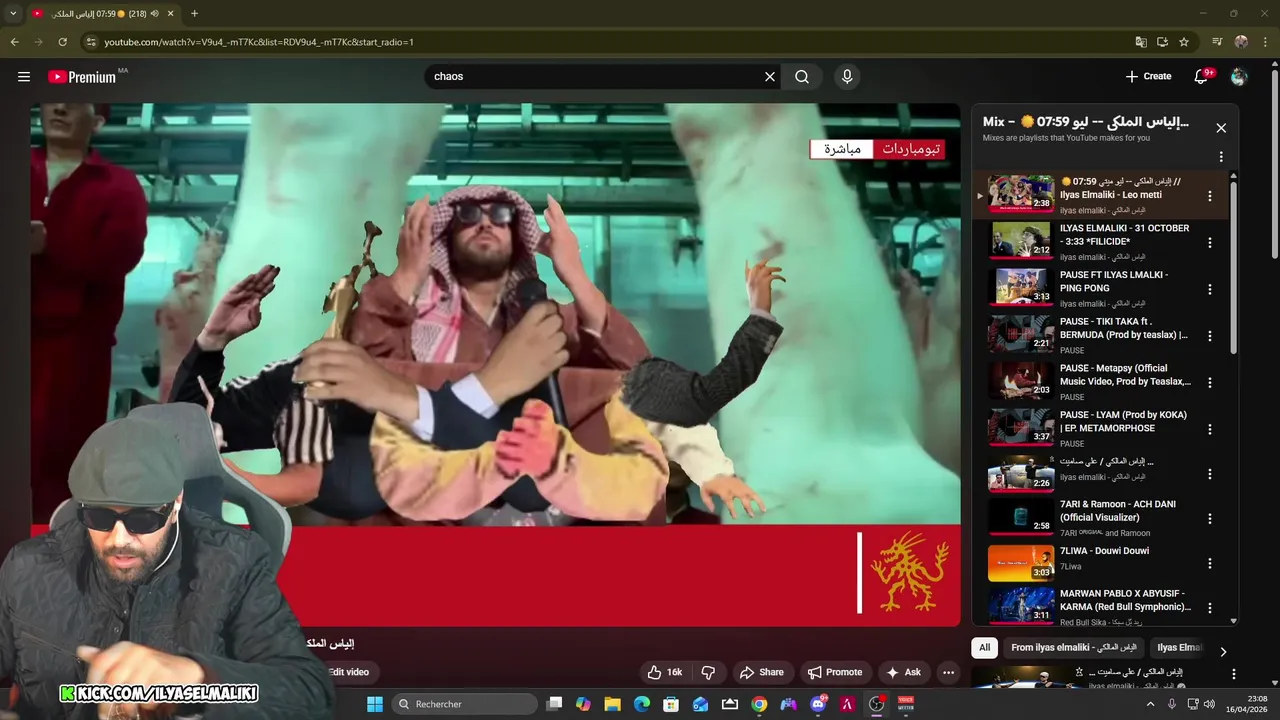Install app icon in address bar
This screenshot has width=1280, height=720.
pyautogui.click(x=1162, y=42)
